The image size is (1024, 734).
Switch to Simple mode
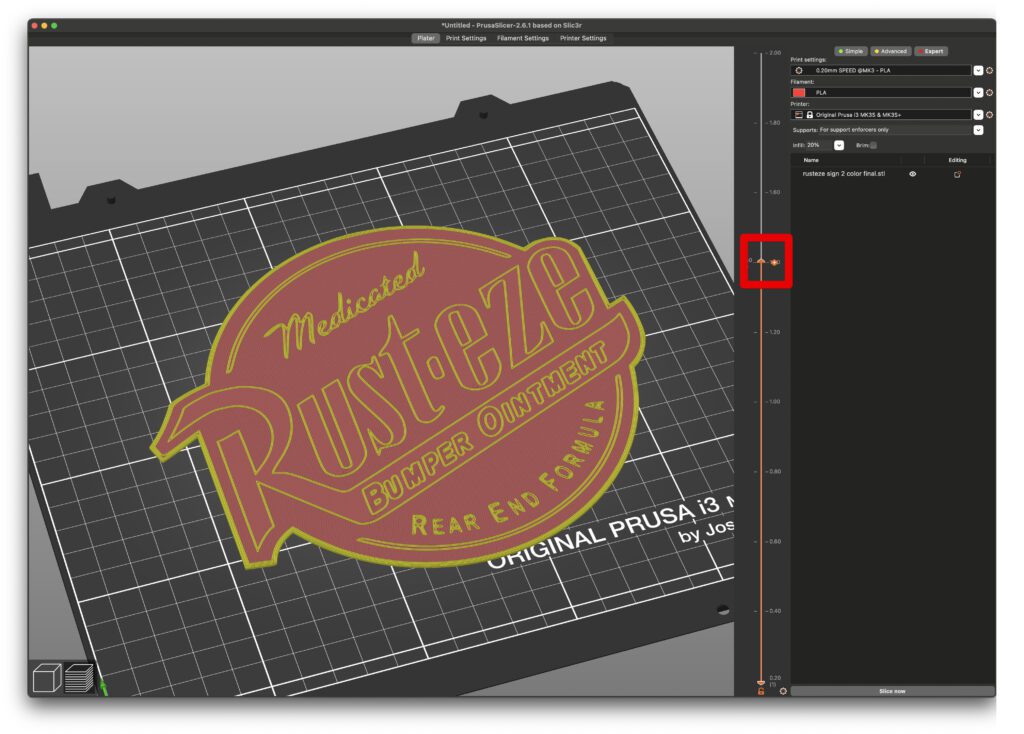pos(853,51)
